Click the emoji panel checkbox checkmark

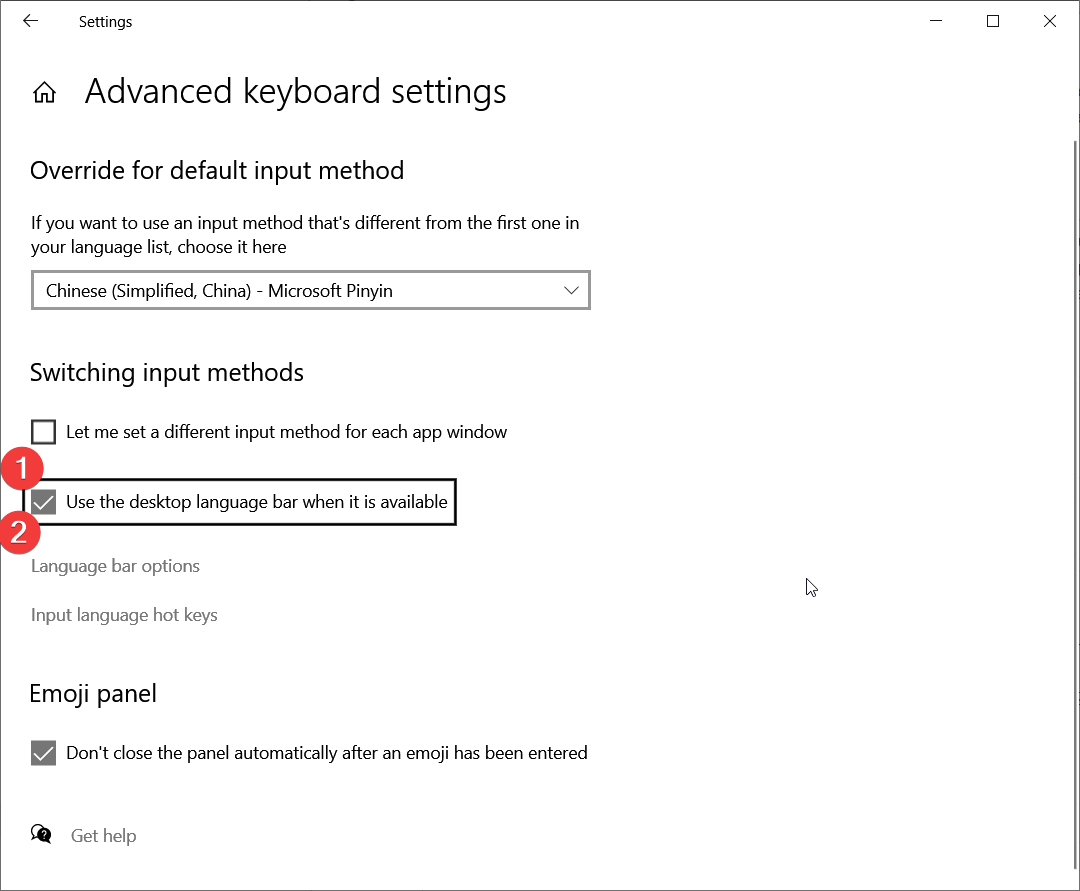pyautogui.click(x=43, y=752)
